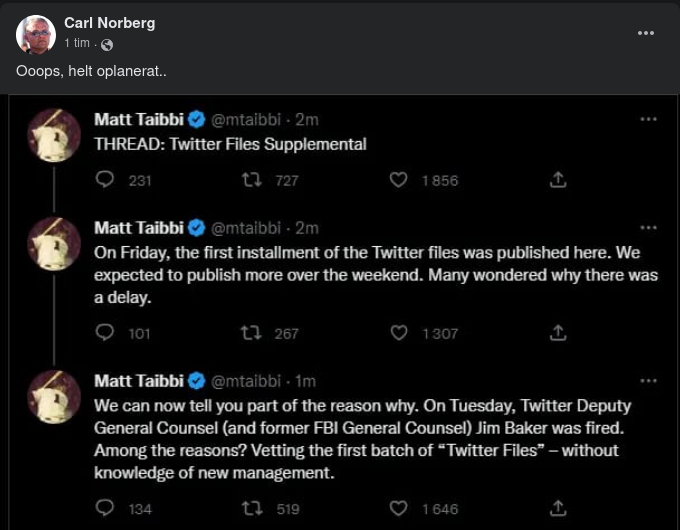Open Facebook post options three-dot menu
680x530 pixels.
click(646, 33)
